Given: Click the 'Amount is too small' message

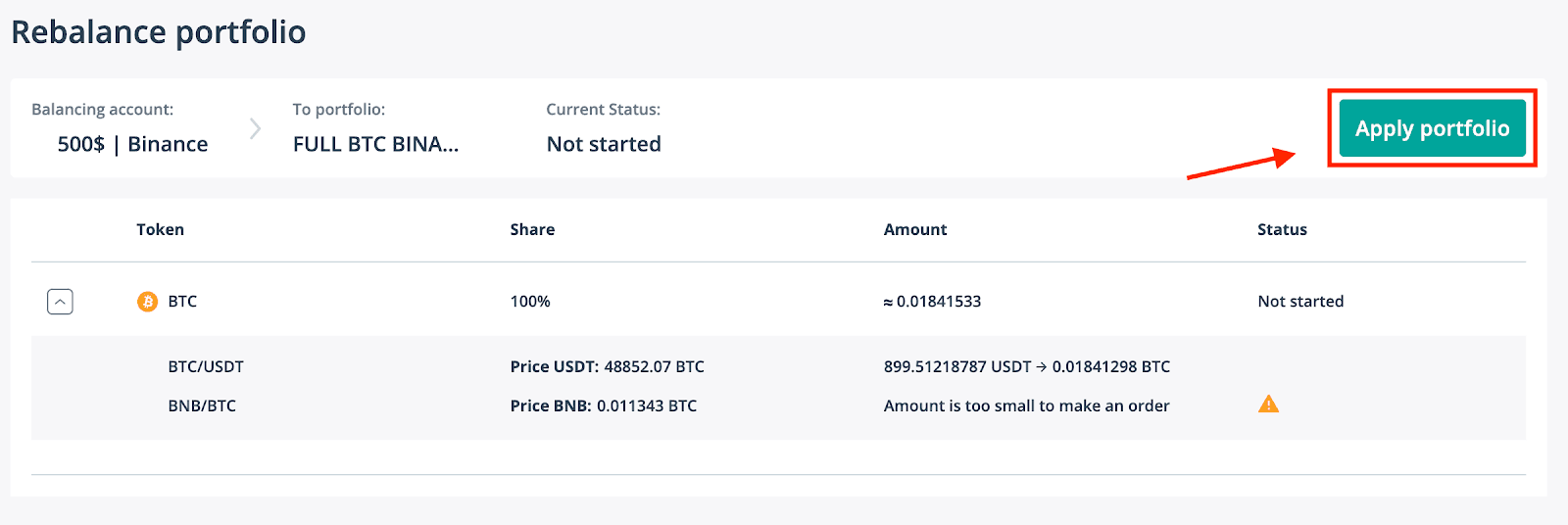Looking at the screenshot, I should 1026,406.
